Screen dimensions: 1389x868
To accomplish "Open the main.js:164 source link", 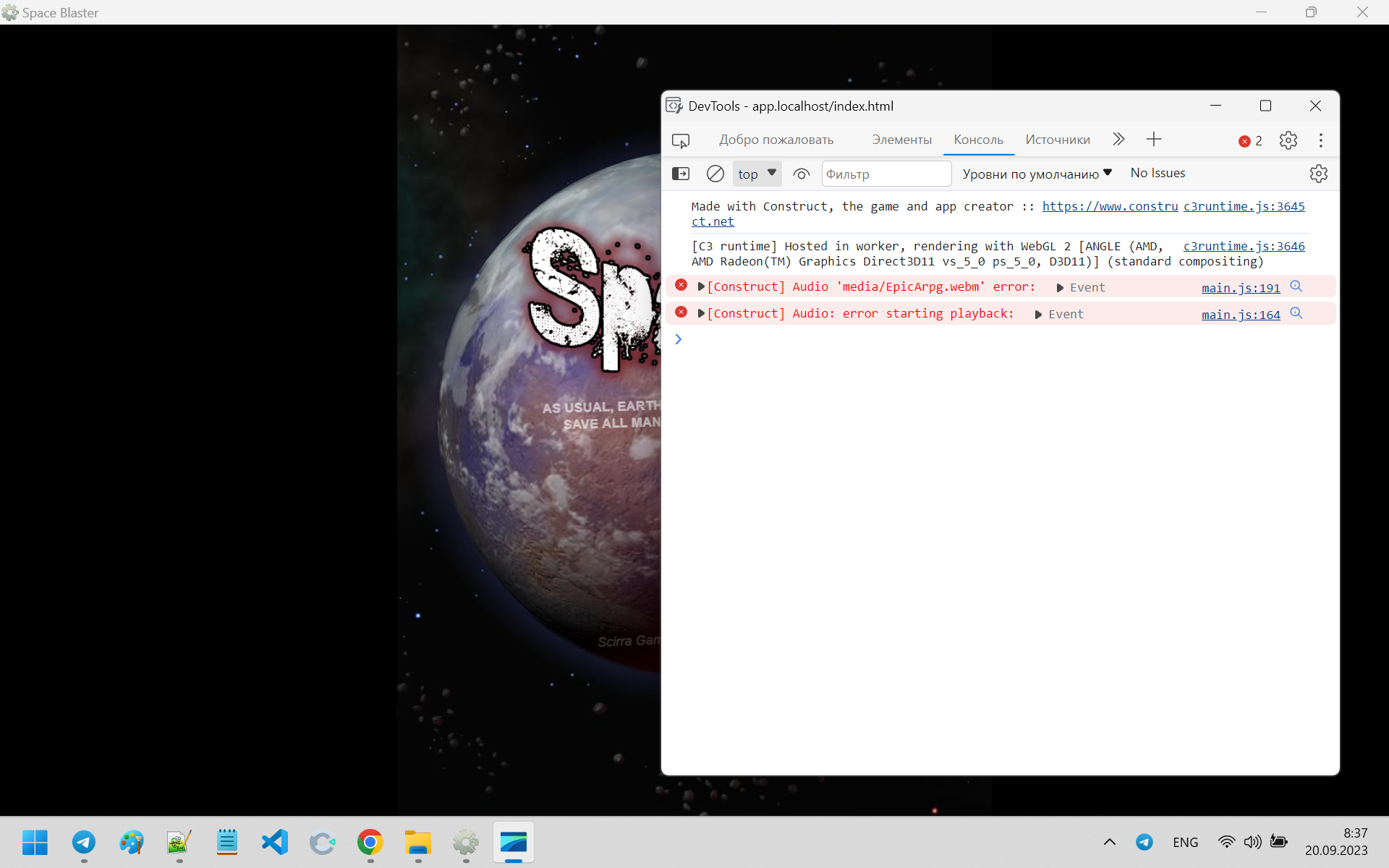I will click(x=1239, y=314).
